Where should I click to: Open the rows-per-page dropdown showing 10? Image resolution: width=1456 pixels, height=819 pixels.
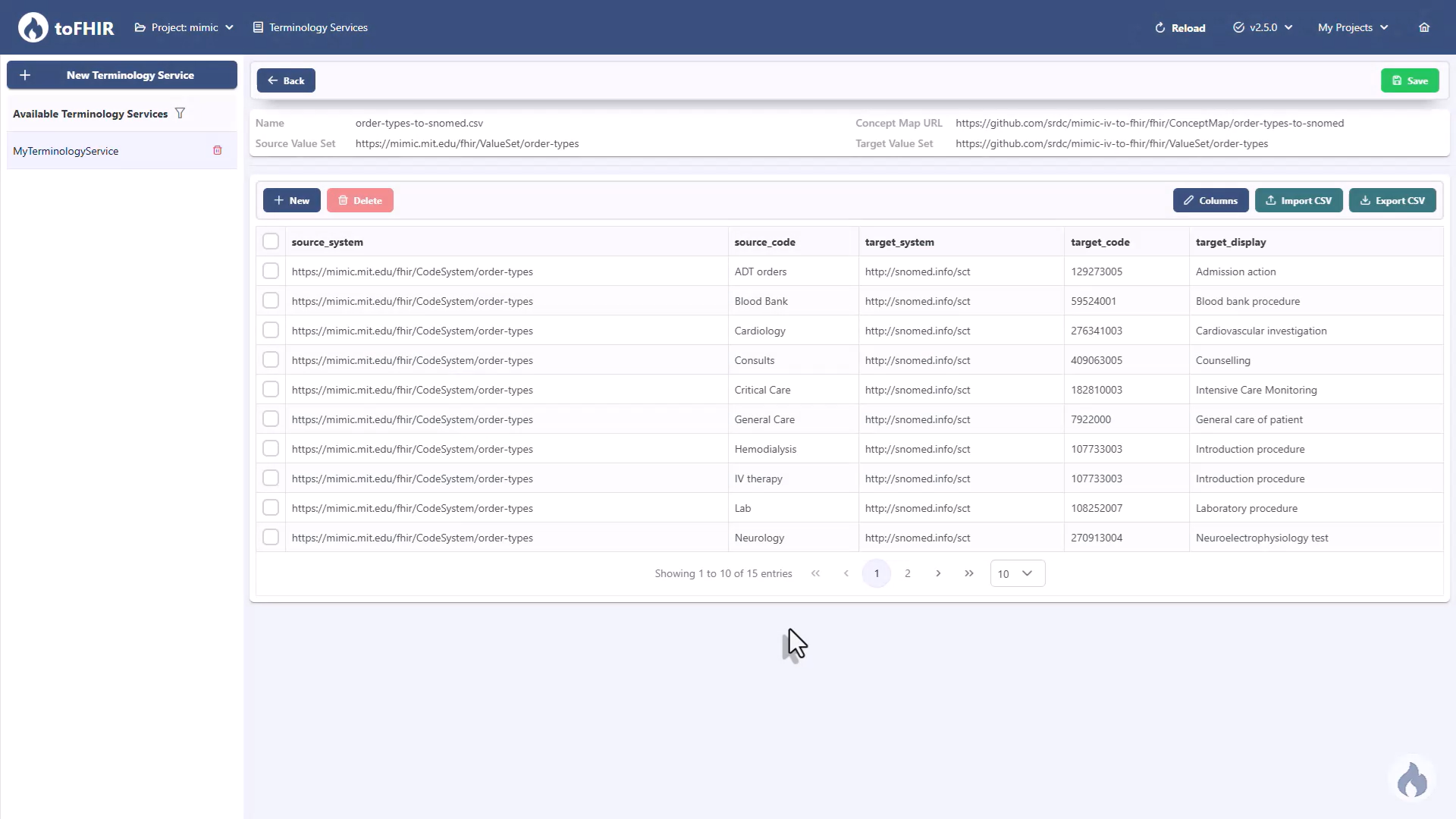(1016, 573)
